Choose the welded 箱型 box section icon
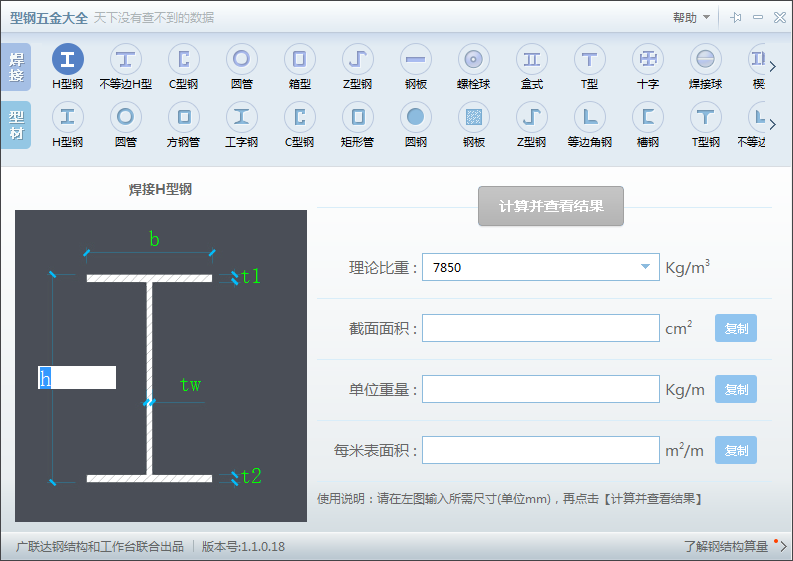The image size is (793, 561). [x=300, y=59]
